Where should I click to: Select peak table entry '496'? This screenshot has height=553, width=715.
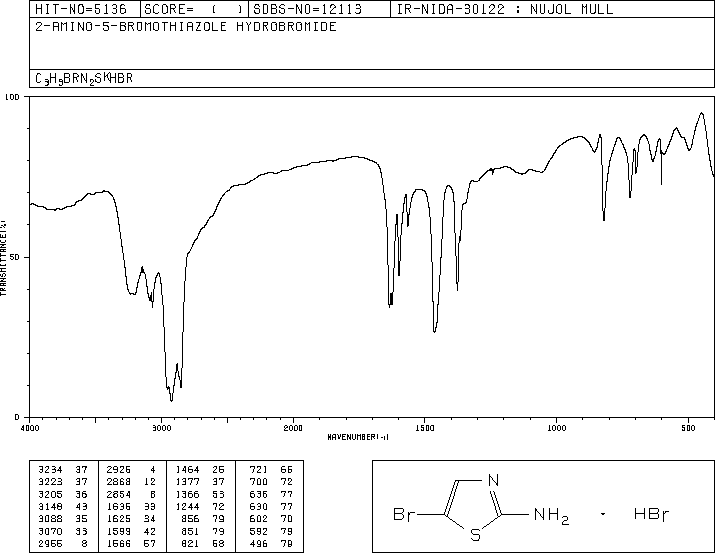259,543
